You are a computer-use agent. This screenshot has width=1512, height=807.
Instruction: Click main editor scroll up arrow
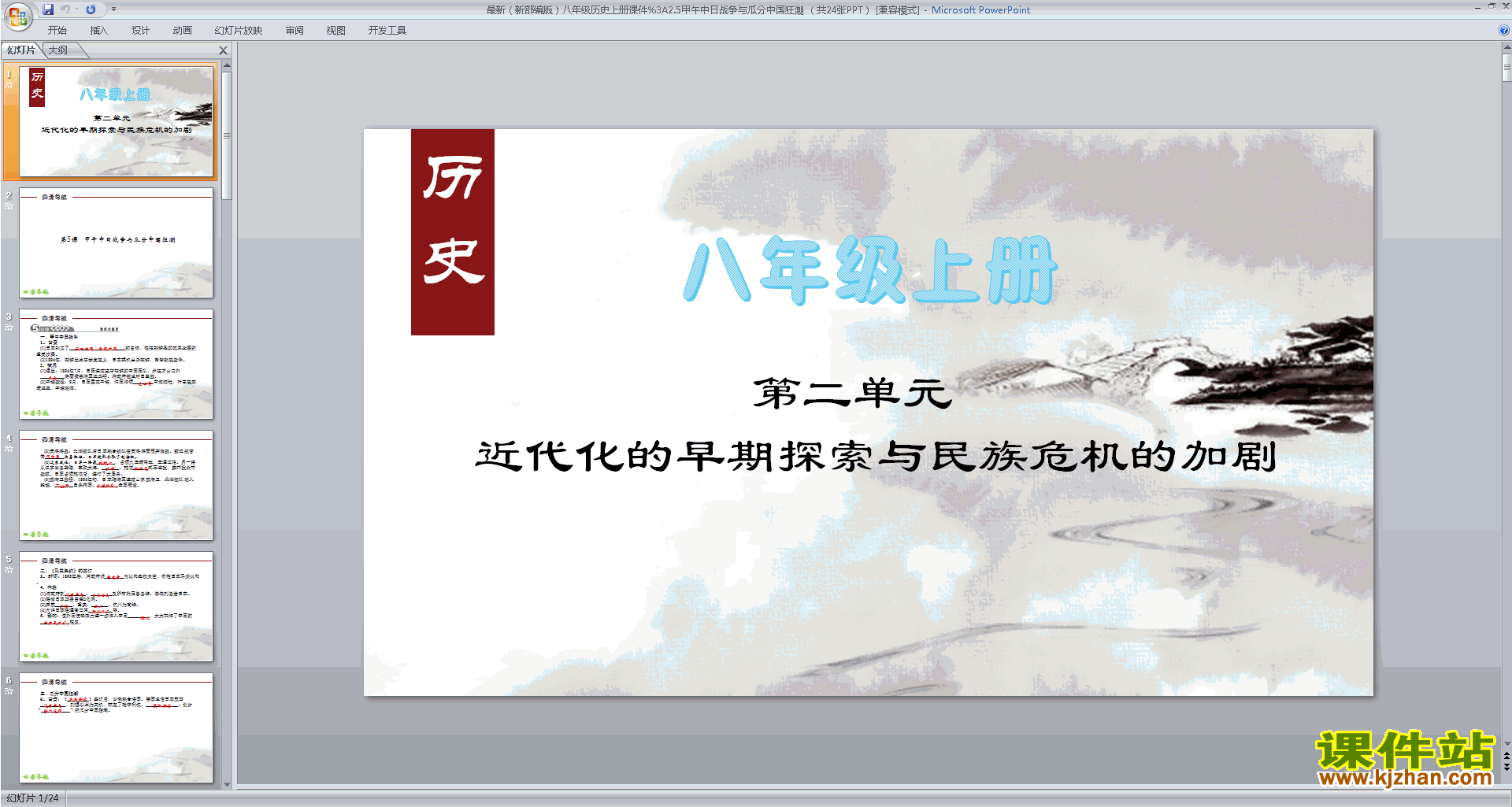point(1506,47)
